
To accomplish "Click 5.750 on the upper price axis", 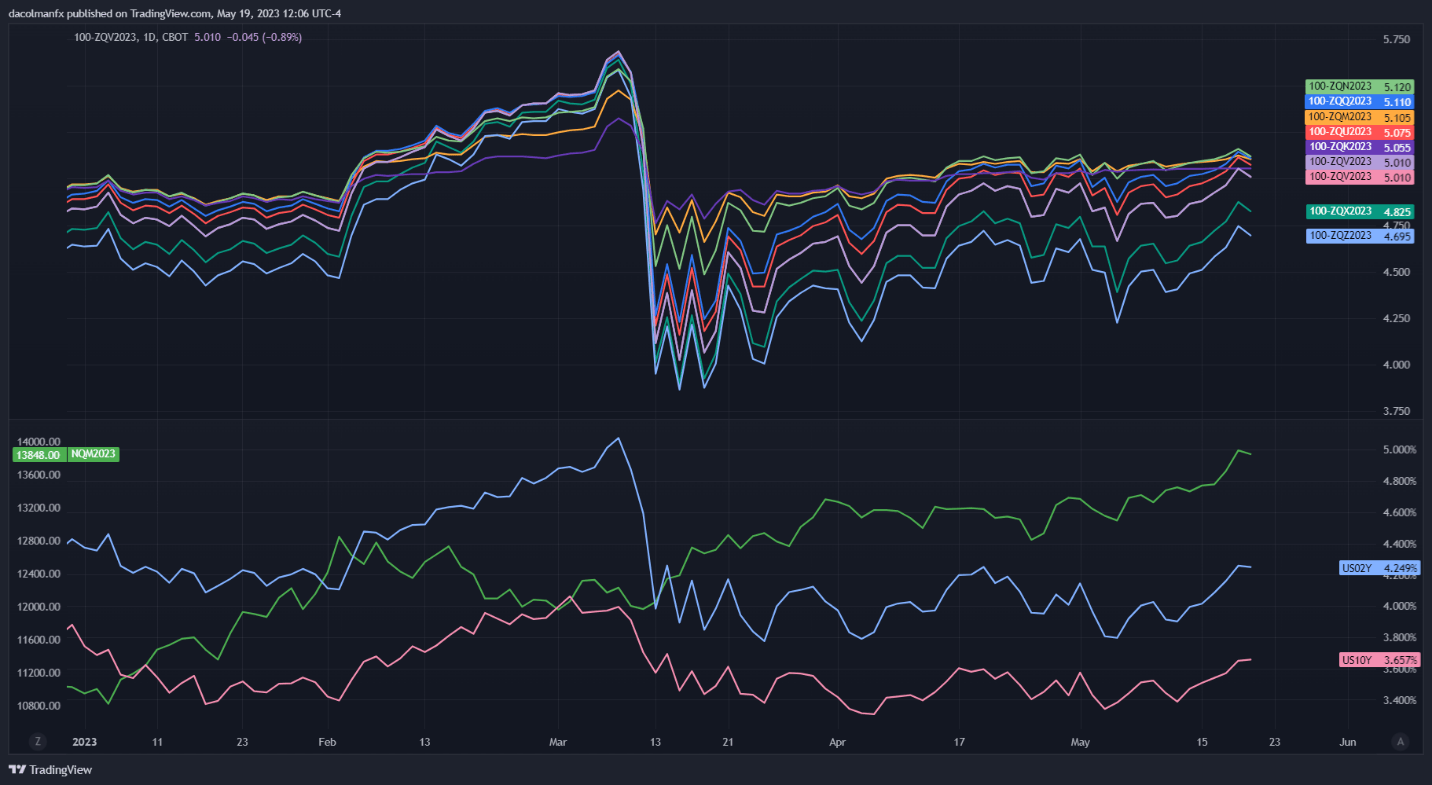I will click(1395, 40).
